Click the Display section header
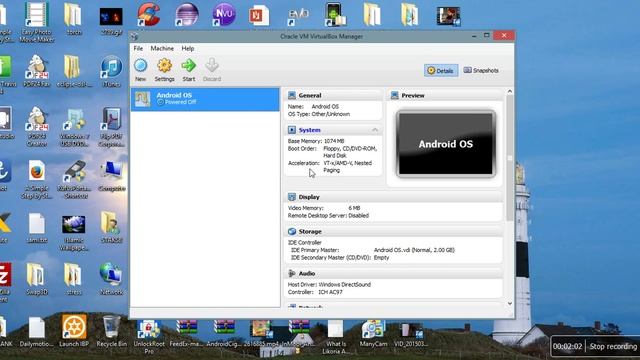The image size is (640, 360). click(393, 197)
